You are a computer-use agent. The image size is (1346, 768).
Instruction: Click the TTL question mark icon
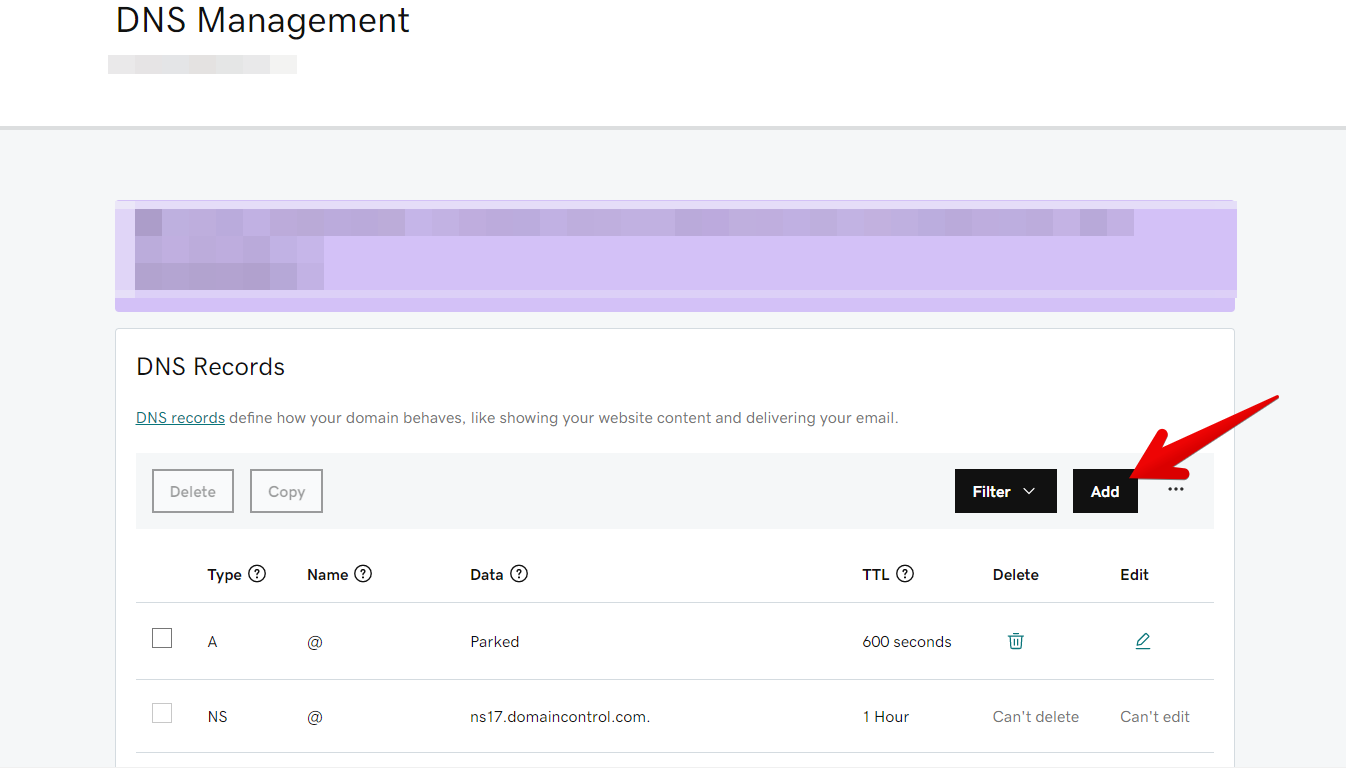pyautogui.click(x=904, y=574)
